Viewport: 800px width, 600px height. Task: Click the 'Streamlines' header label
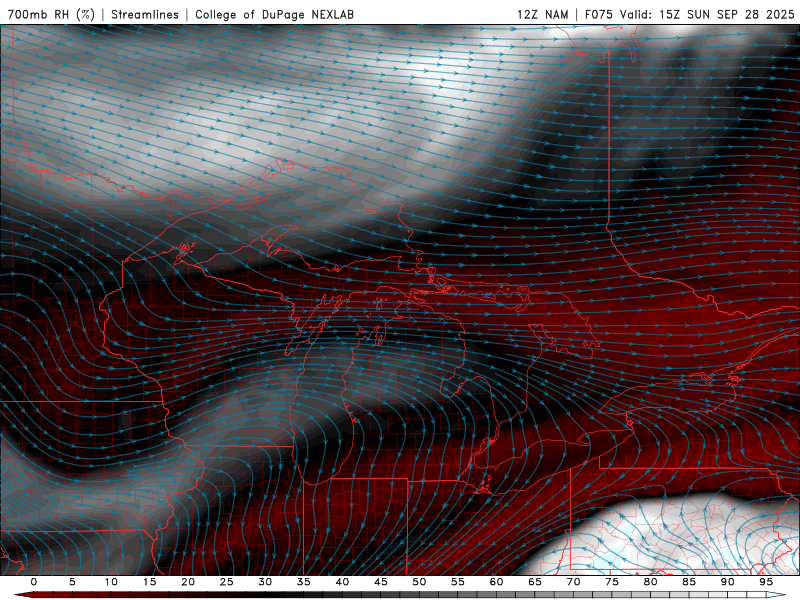[x=145, y=14]
